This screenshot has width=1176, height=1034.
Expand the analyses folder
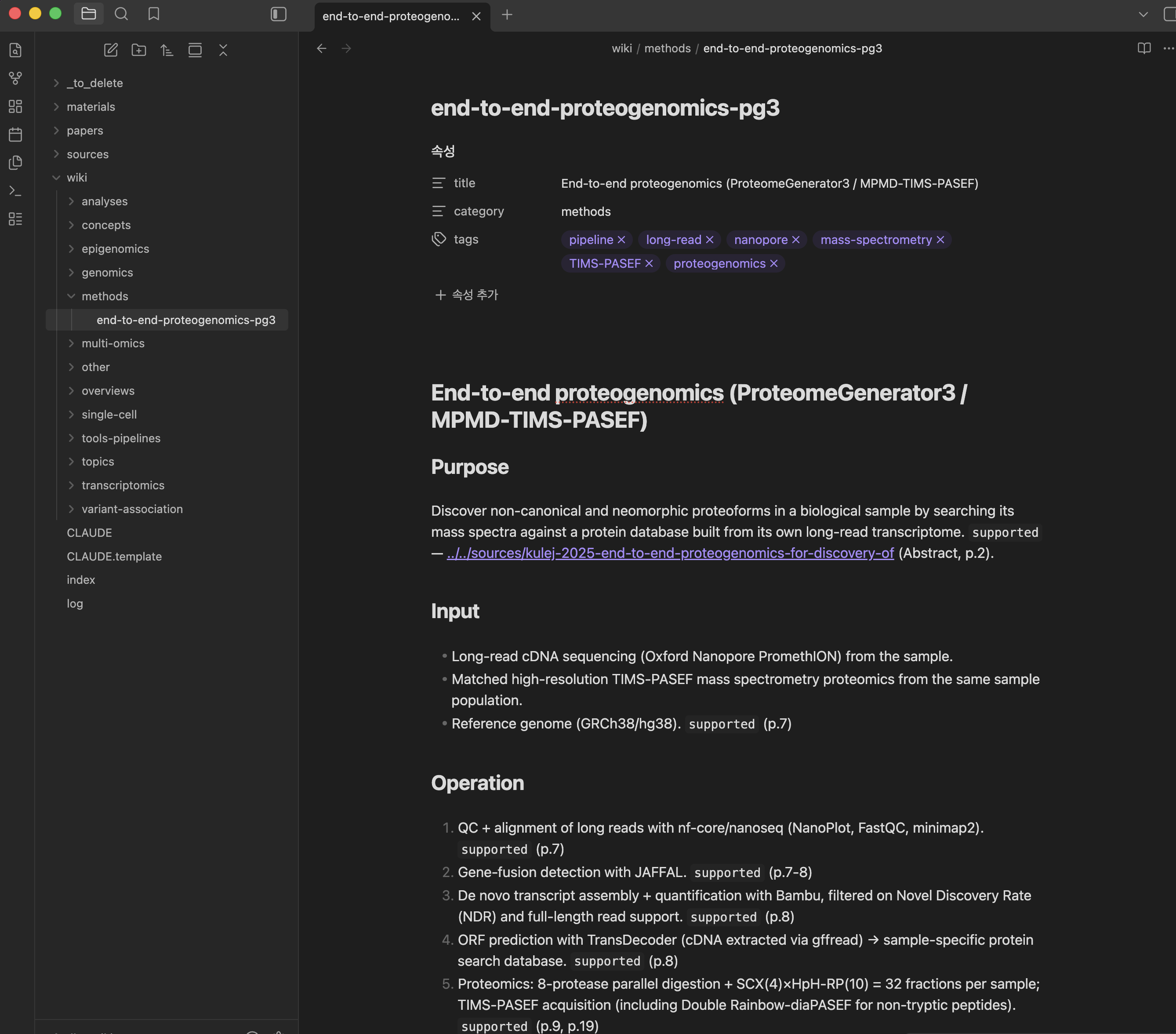coord(71,201)
